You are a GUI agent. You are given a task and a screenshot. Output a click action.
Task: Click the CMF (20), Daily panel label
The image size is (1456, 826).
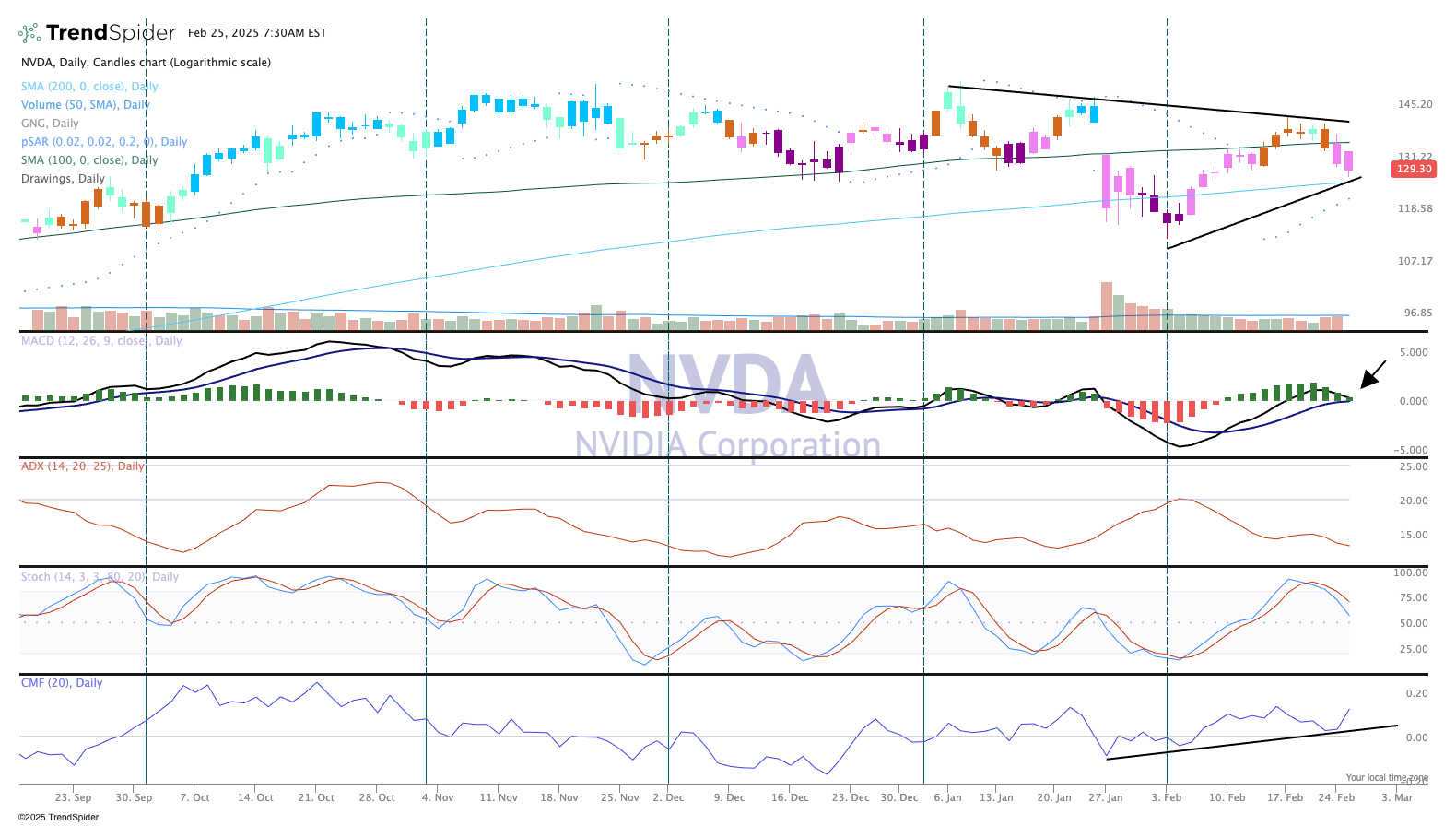[62, 683]
